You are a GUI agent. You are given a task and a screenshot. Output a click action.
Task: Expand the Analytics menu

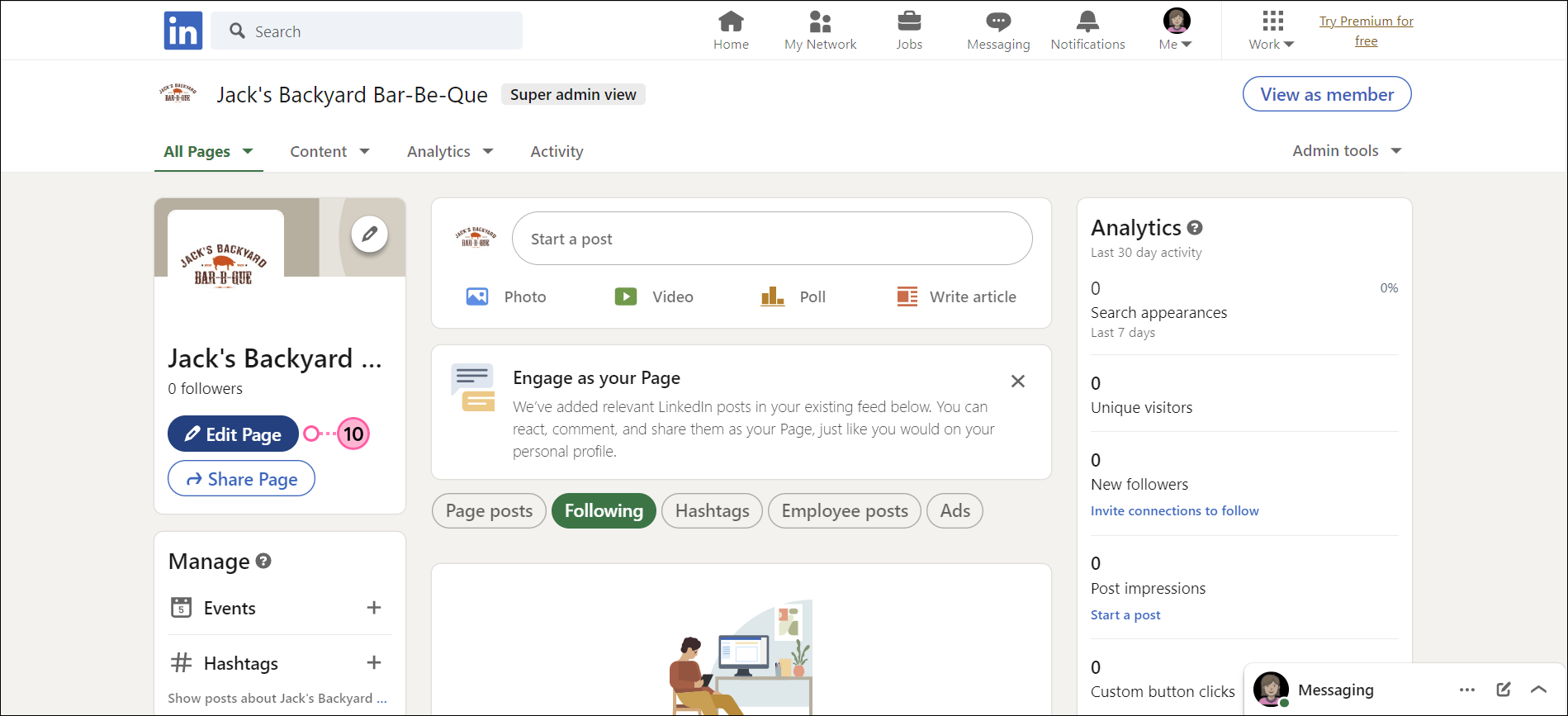click(450, 151)
